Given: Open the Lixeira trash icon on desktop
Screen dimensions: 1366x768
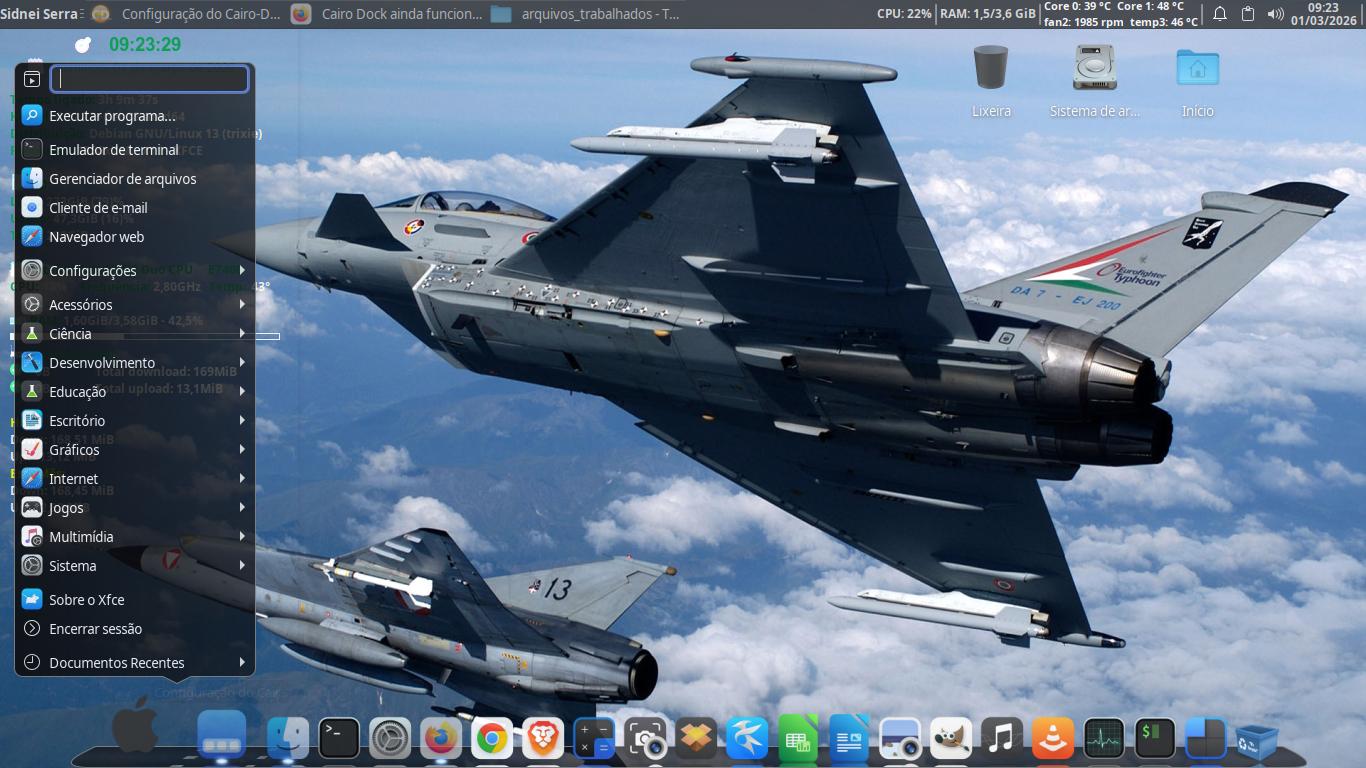Looking at the screenshot, I should pyautogui.click(x=990, y=69).
